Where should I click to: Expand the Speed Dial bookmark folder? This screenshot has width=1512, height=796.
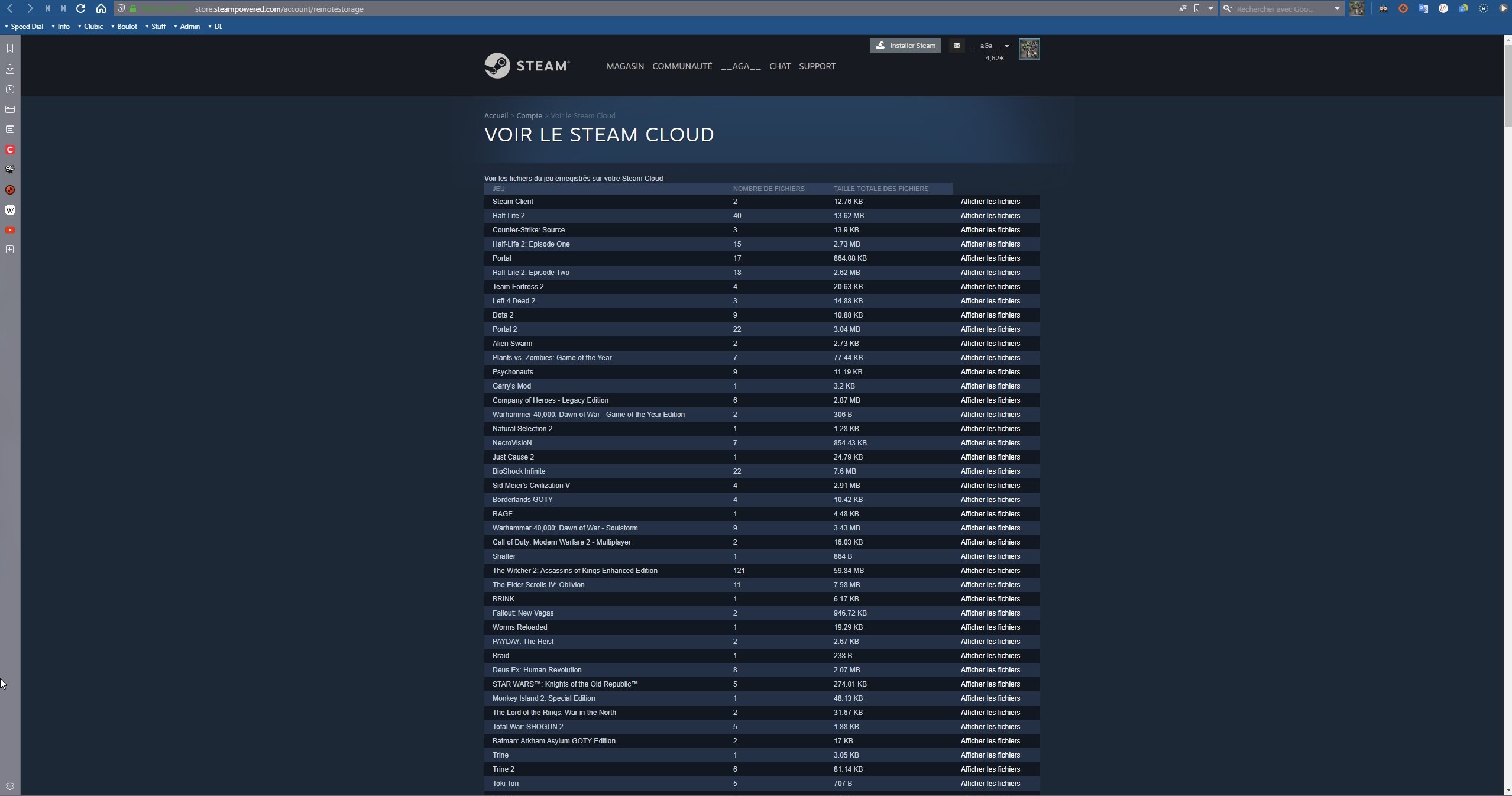point(24,26)
